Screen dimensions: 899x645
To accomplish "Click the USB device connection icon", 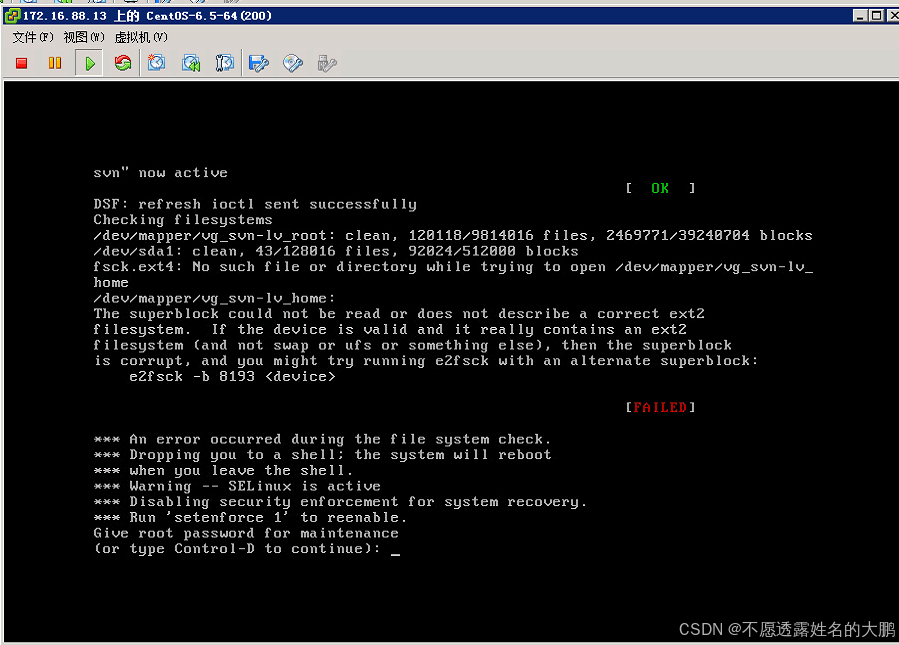I will [x=327, y=63].
